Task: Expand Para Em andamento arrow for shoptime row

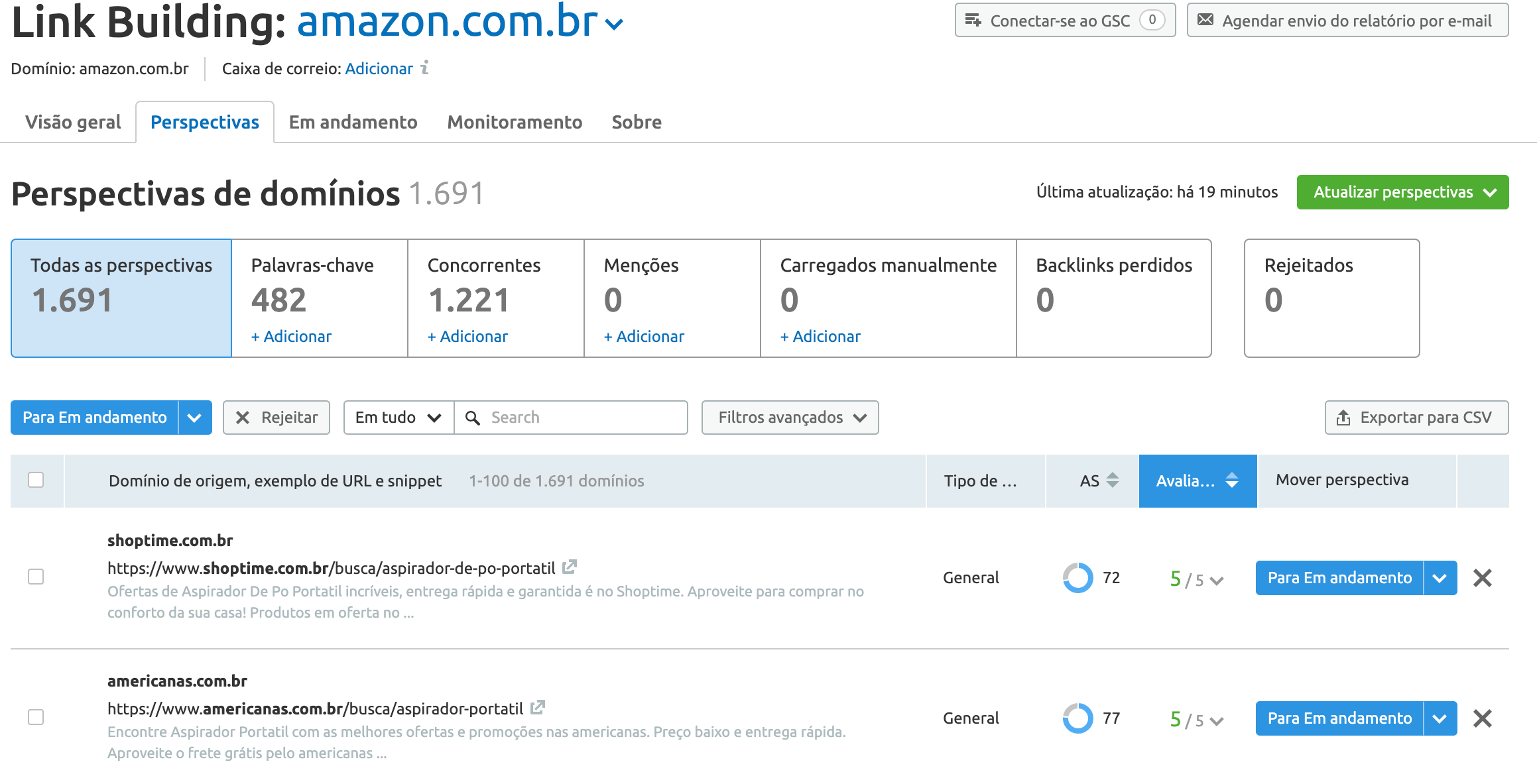Action: coord(1440,578)
